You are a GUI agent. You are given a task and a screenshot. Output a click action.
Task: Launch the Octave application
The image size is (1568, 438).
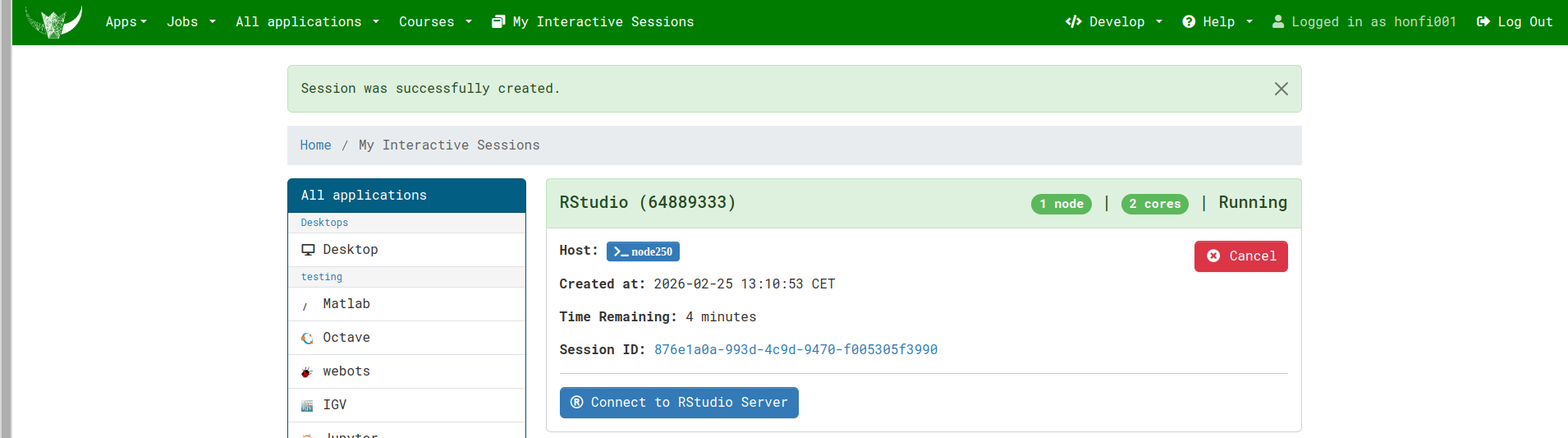[346, 338]
